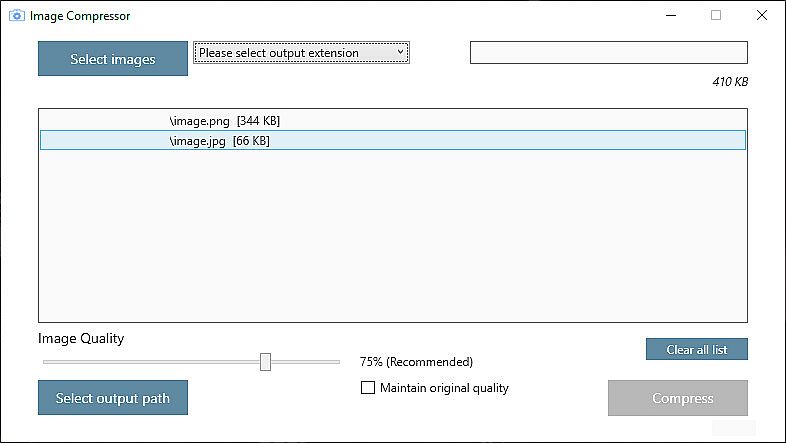This screenshot has height=443, width=786.
Task: Click the 75% (Recommended) quality label
Action: point(416,362)
